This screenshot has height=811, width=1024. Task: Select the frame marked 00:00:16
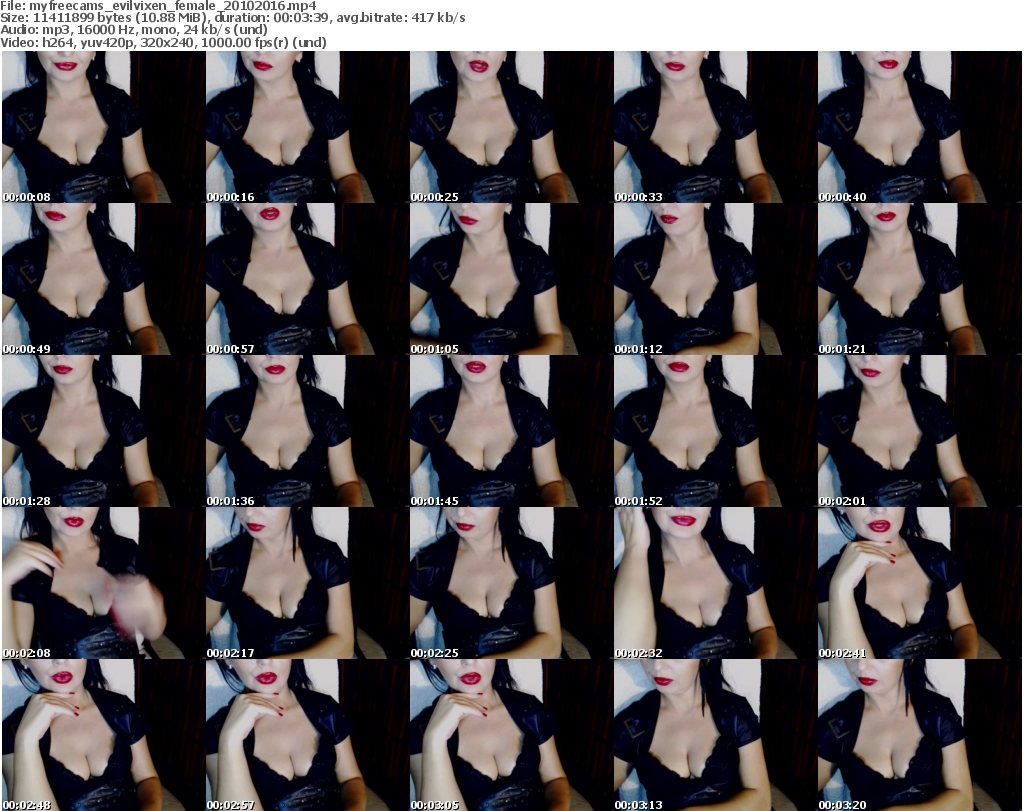[x=306, y=127]
